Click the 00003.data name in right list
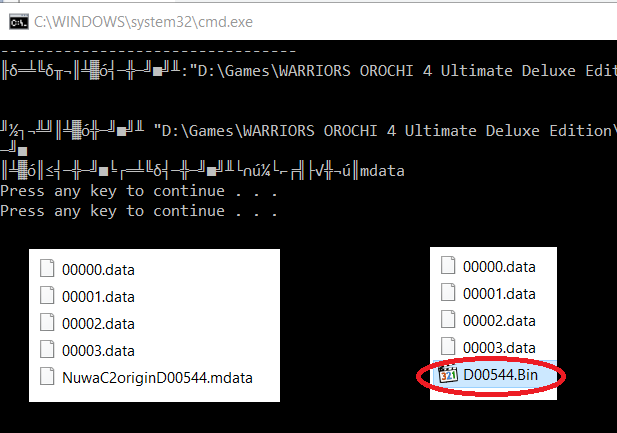This screenshot has width=617, height=433. 499,348
